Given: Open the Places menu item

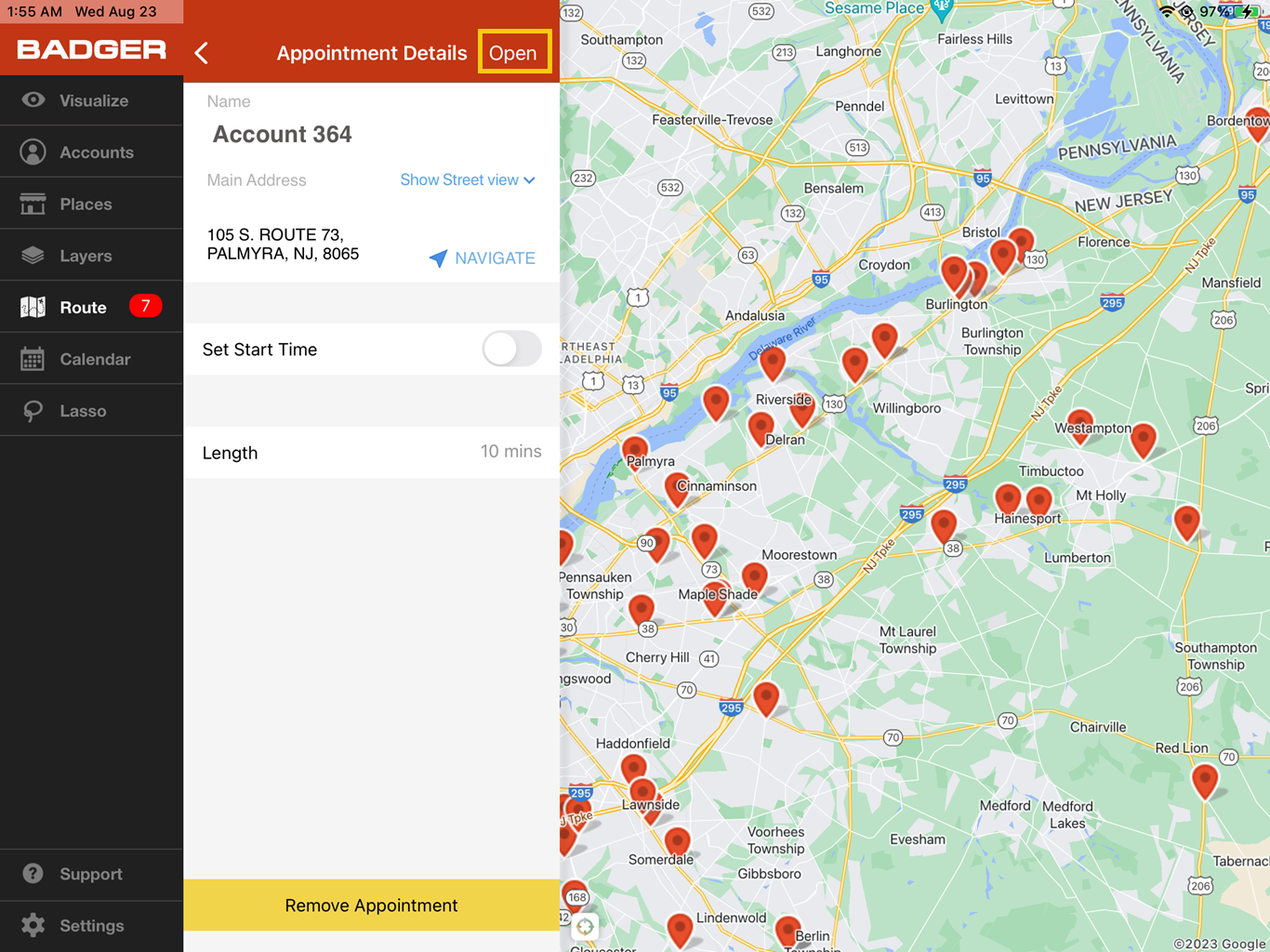Looking at the screenshot, I should click(91, 204).
